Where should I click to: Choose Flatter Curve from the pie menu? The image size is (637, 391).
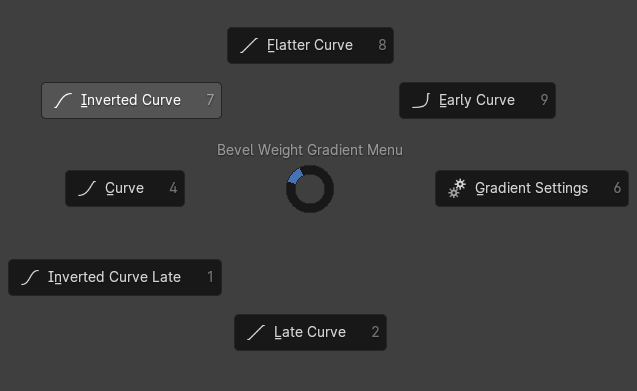310,46
